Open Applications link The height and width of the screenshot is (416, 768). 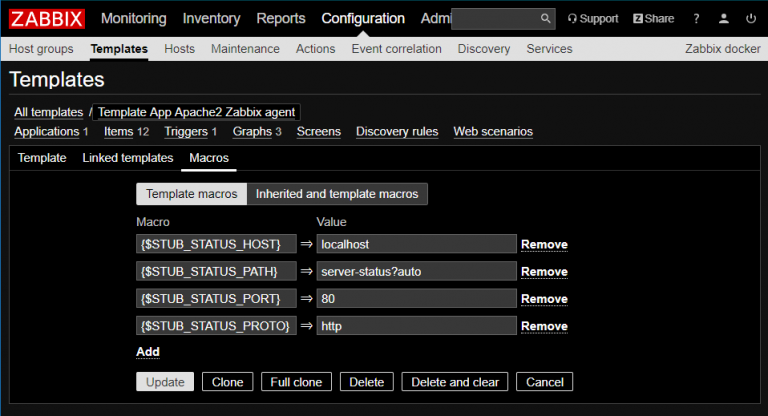click(47, 132)
